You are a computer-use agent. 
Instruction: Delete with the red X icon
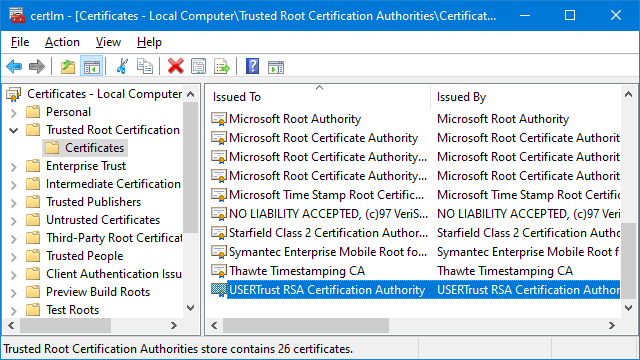tap(176, 66)
